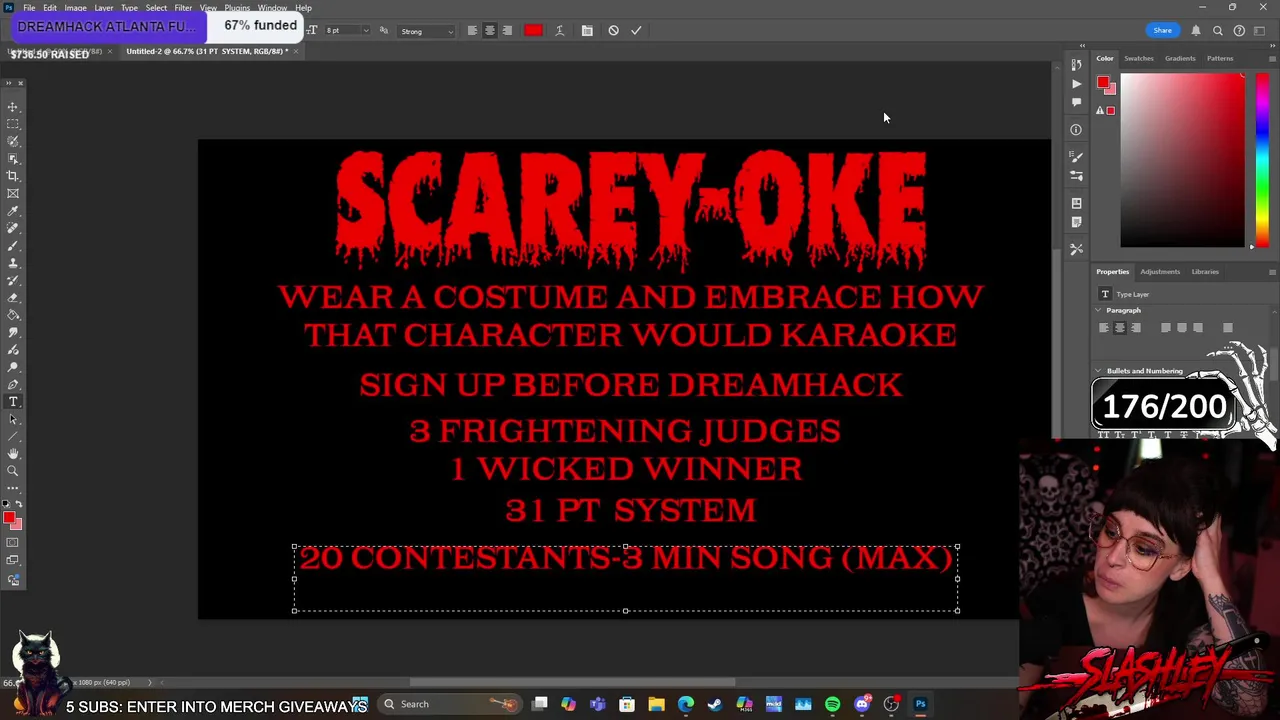Click the red text color swatch

point(533,31)
